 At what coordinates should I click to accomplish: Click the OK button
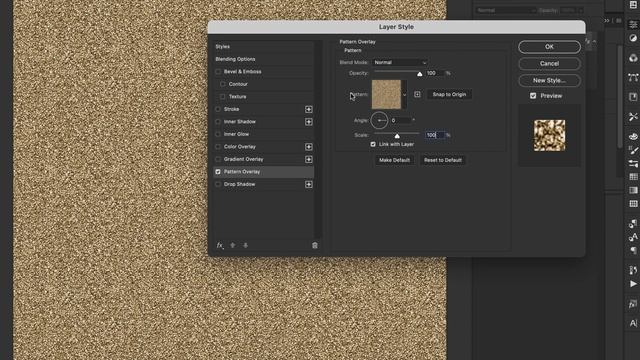pos(549,47)
